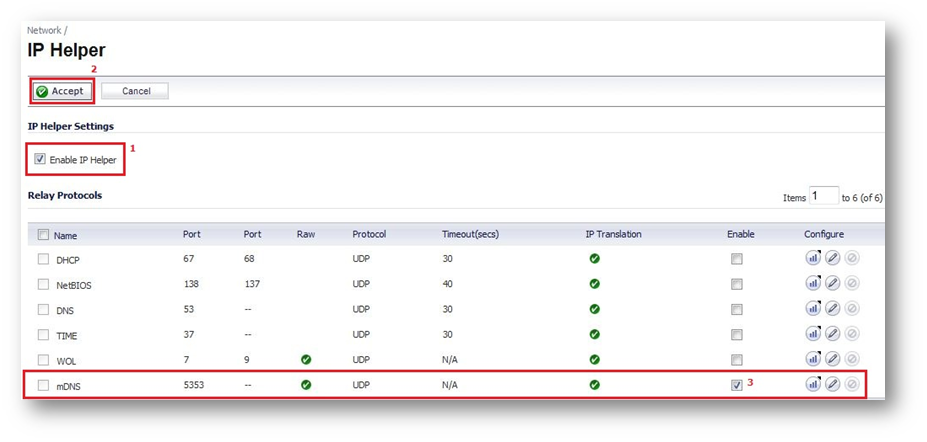Image resolution: width=927 pixels, height=442 pixels.
Task: Open statistics icon for DHCP protocol
Action: point(813,258)
